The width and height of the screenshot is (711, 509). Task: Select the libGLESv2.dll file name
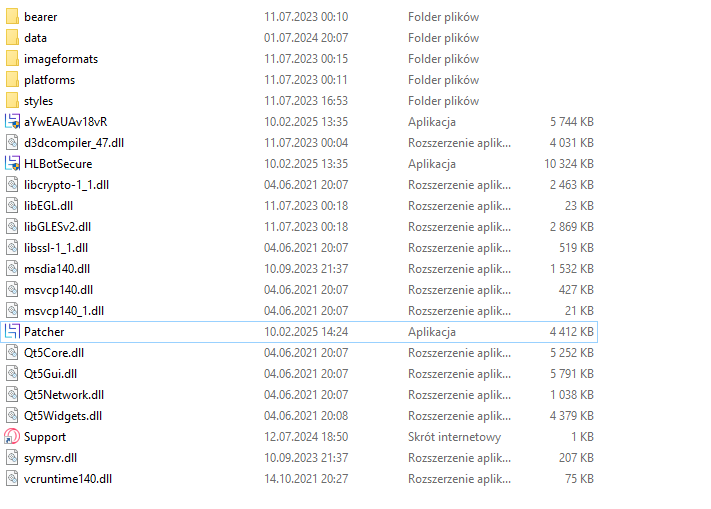(x=57, y=227)
